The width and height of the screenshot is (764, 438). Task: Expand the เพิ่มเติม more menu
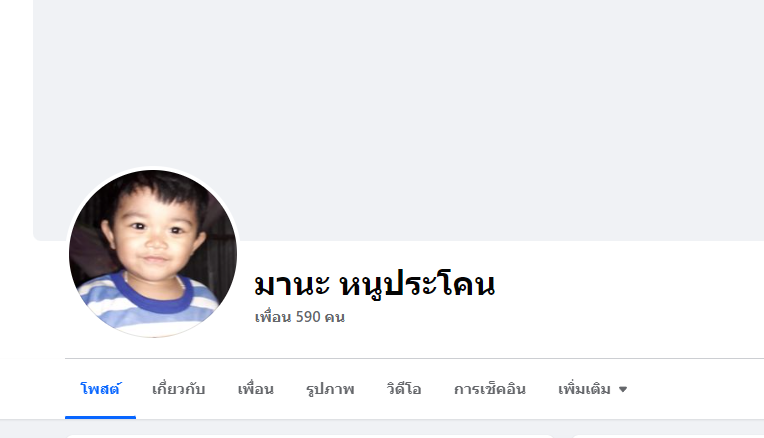click(x=592, y=389)
